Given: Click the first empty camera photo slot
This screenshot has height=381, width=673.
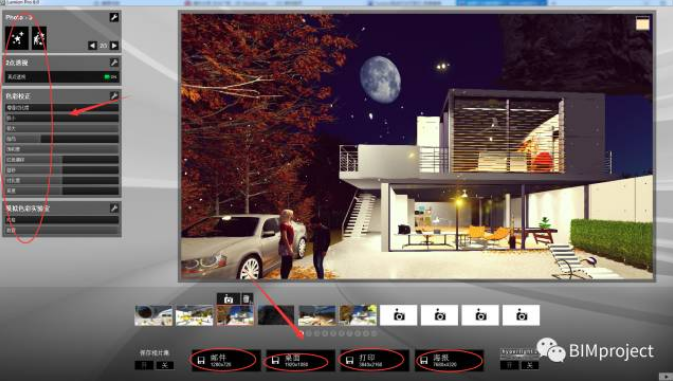Looking at the screenshot, I should [399, 316].
